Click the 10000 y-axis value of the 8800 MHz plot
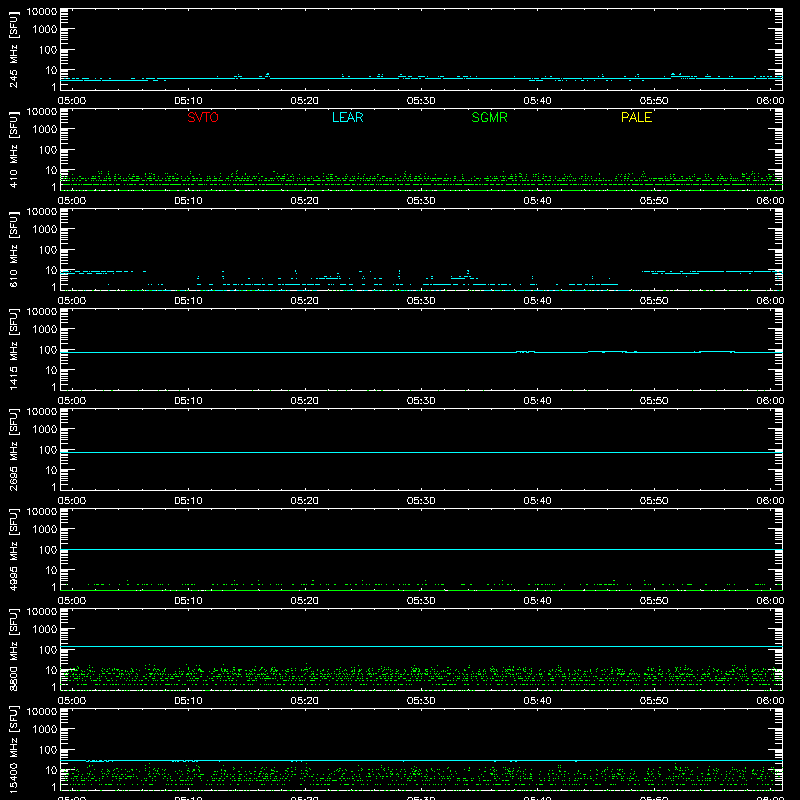Image resolution: width=800 pixels, height=800 pixels. [x=42, y=612]
